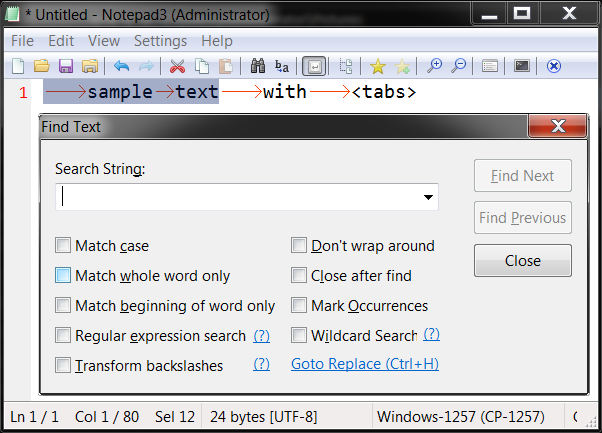Open Wildcard Search help (?) link
Screen dimensions: 602x433
[x=432, y=334]
